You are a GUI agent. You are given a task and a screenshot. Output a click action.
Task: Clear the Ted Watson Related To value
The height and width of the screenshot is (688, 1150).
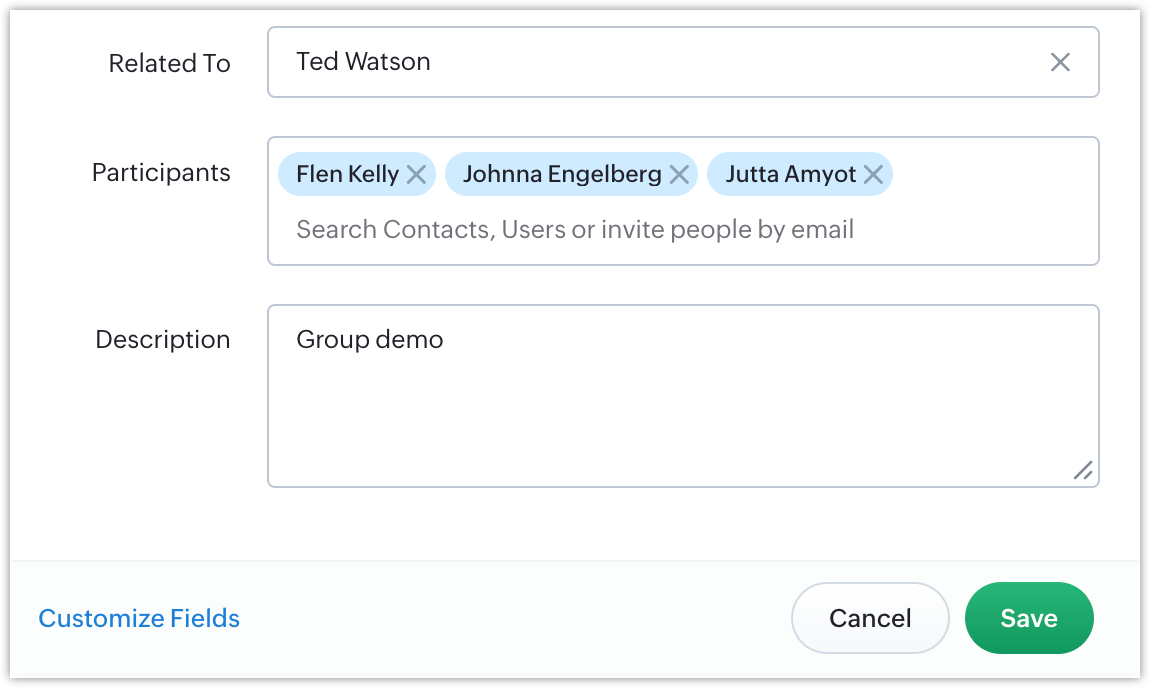point(1060,62)
